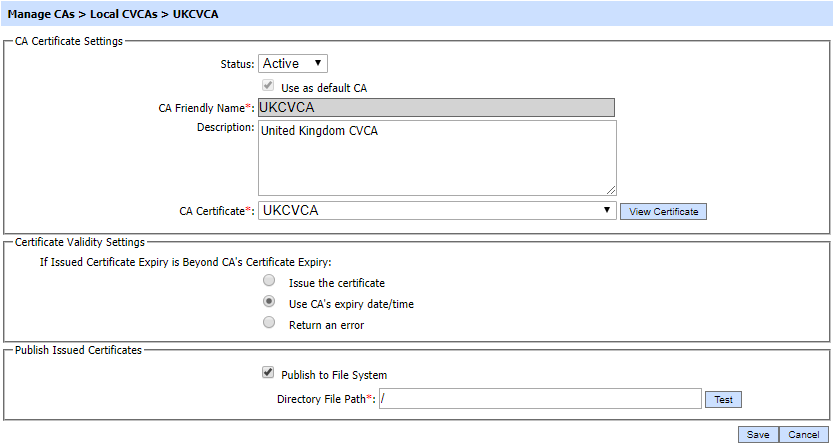Cancel the CA configuration changes
The height and width of the screenshot is (448, 834).
tap(803, 434)
